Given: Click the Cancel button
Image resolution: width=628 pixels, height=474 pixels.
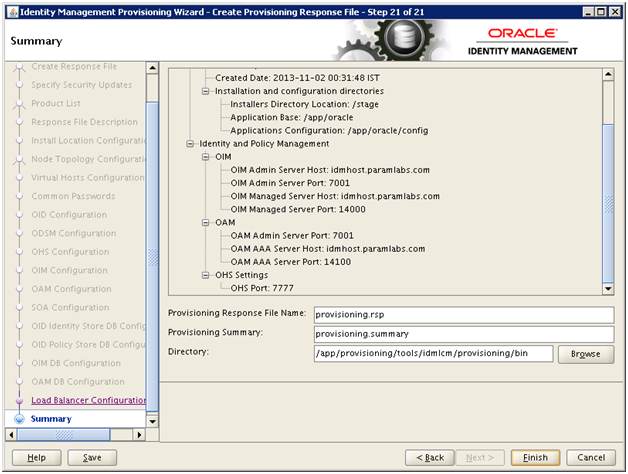Looking at the screenshot, I should [591, 457].
